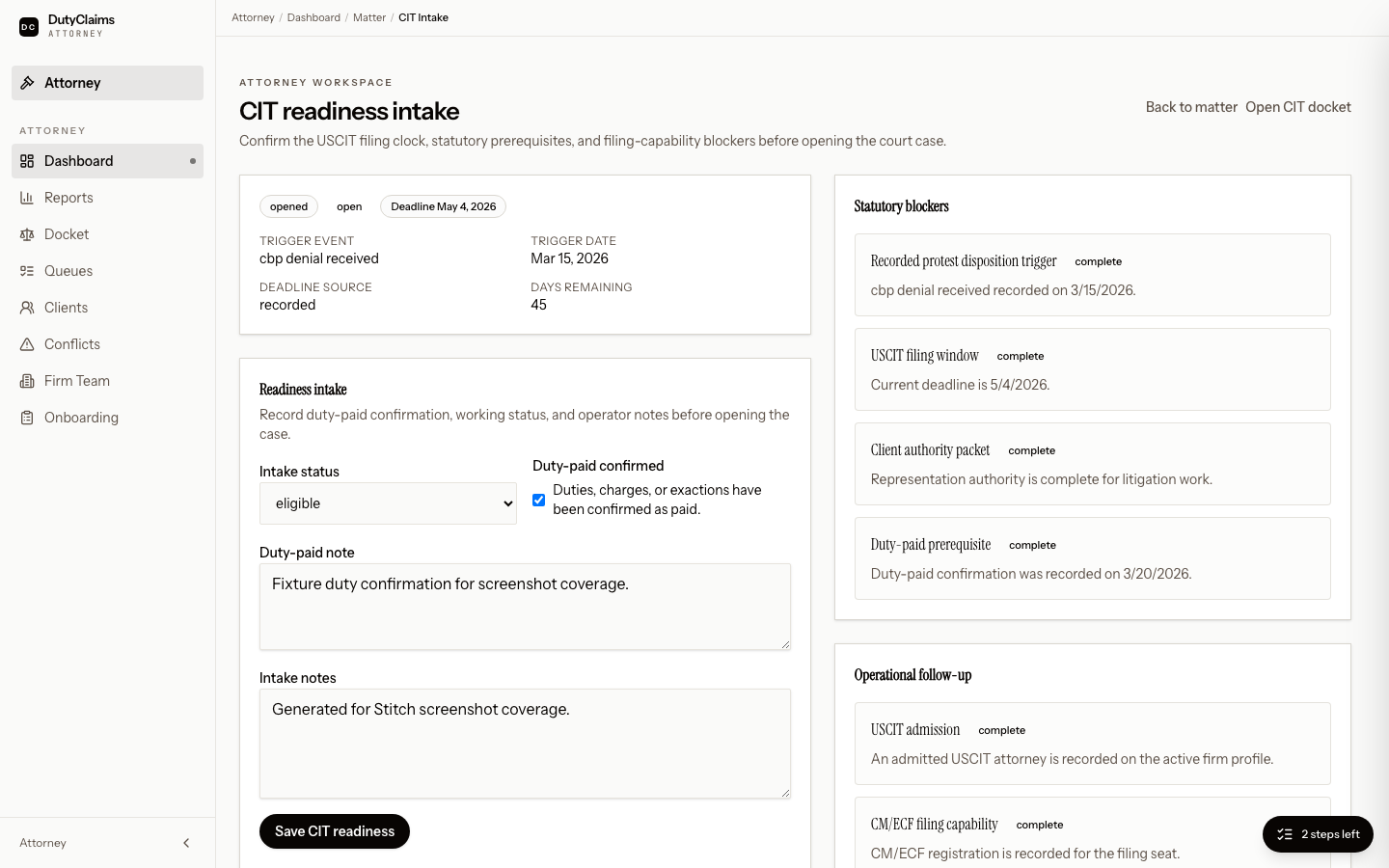Click the Firm Team building icon
The image size is (1389, 868).
tap(27, 381)
